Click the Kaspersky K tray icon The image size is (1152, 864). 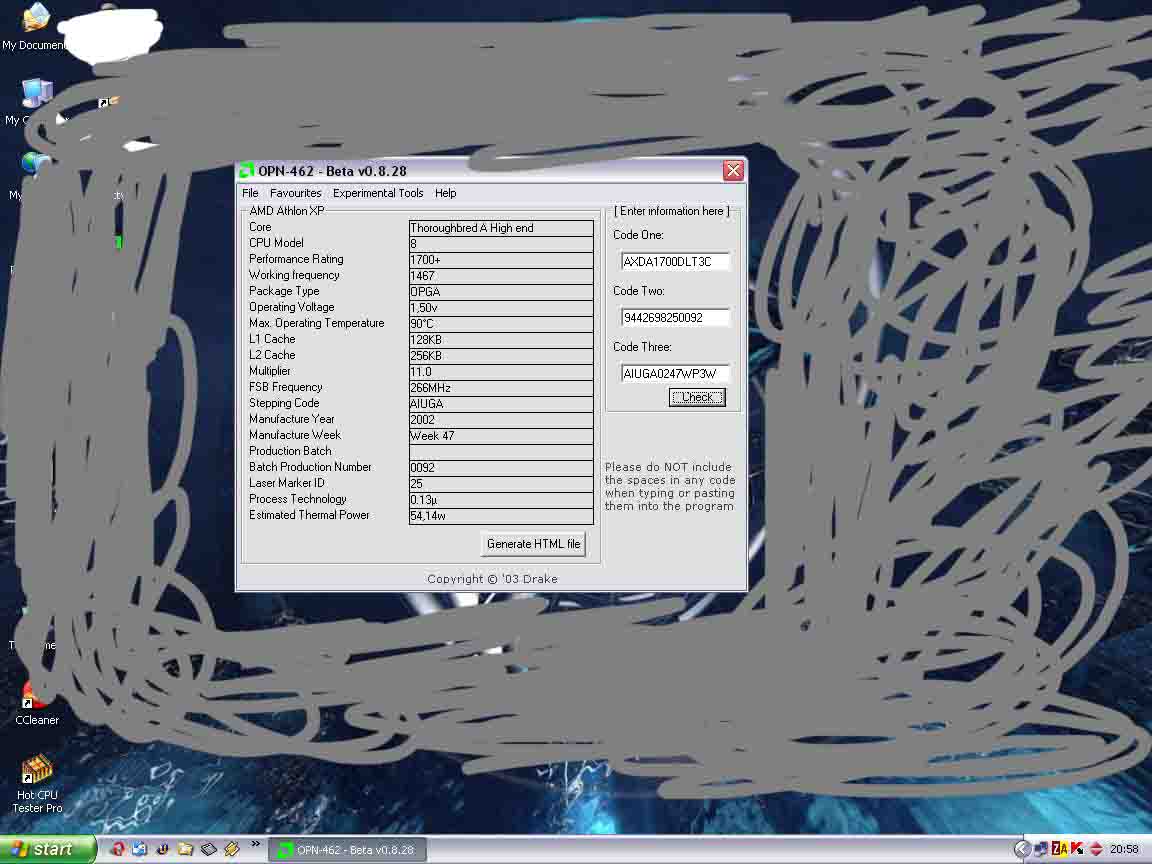(x=1077, y=849)
